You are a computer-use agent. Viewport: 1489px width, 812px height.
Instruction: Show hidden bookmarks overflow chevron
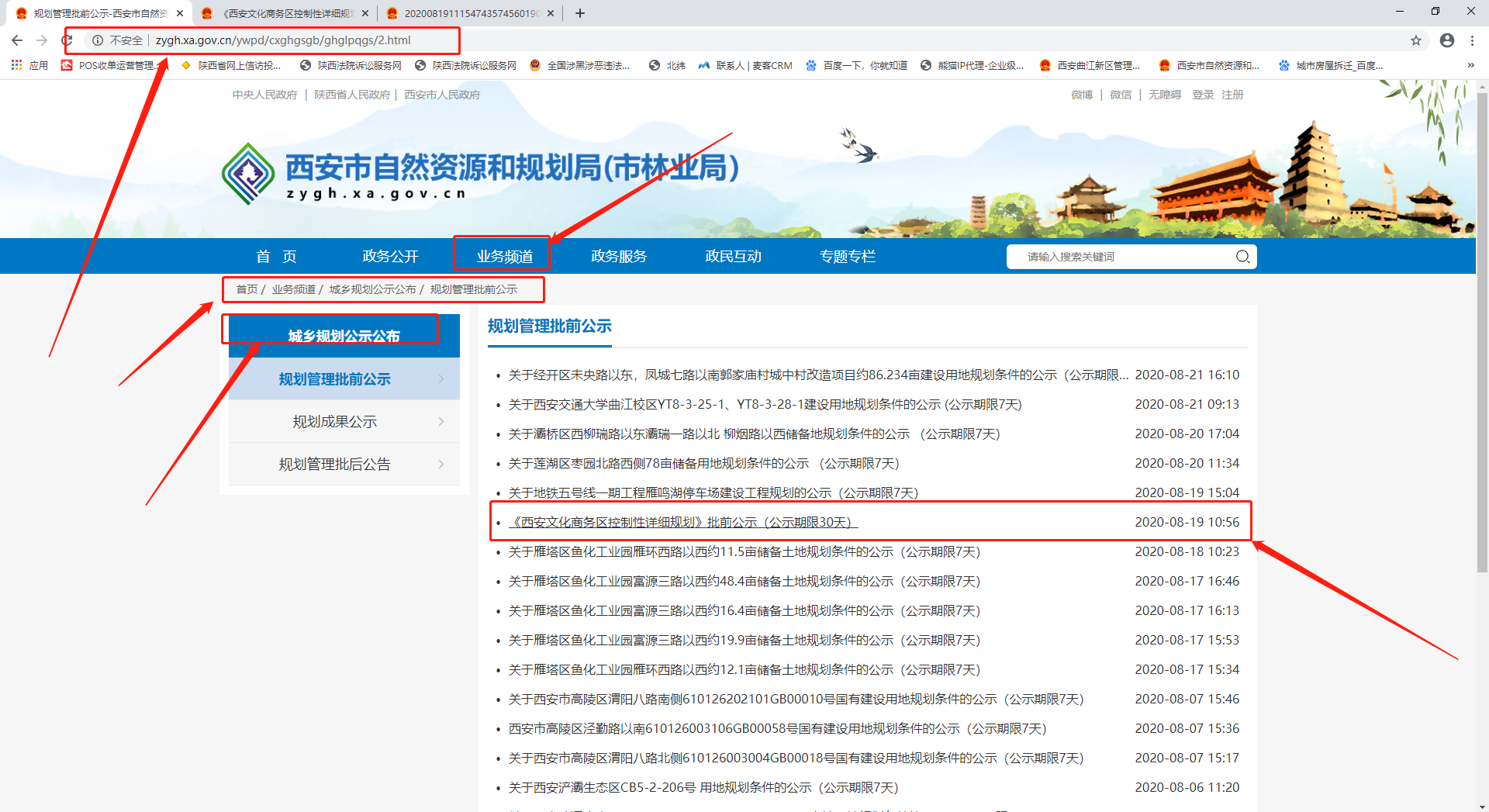point(1470,65)
